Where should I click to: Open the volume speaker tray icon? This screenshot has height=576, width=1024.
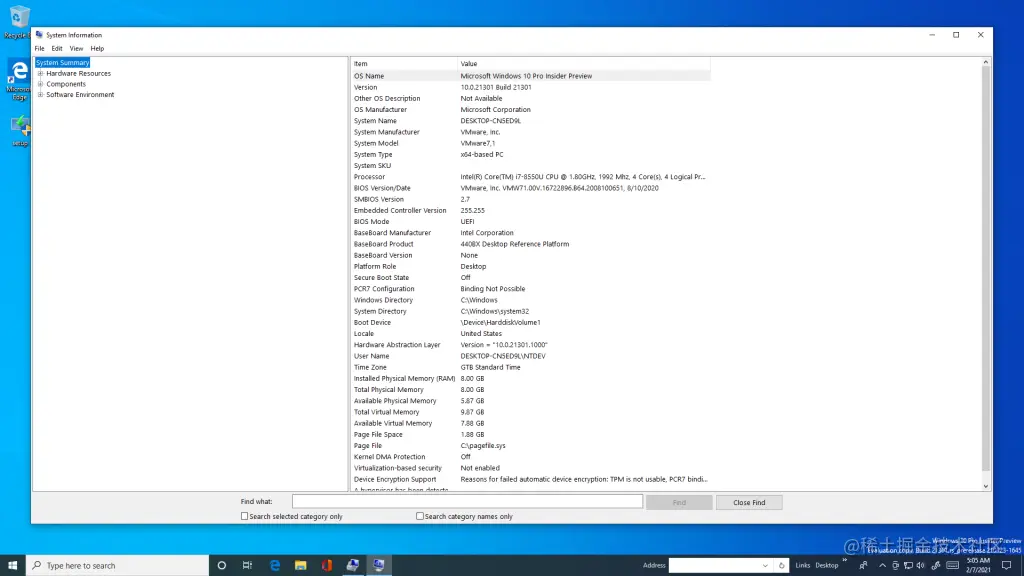[921, 566]
